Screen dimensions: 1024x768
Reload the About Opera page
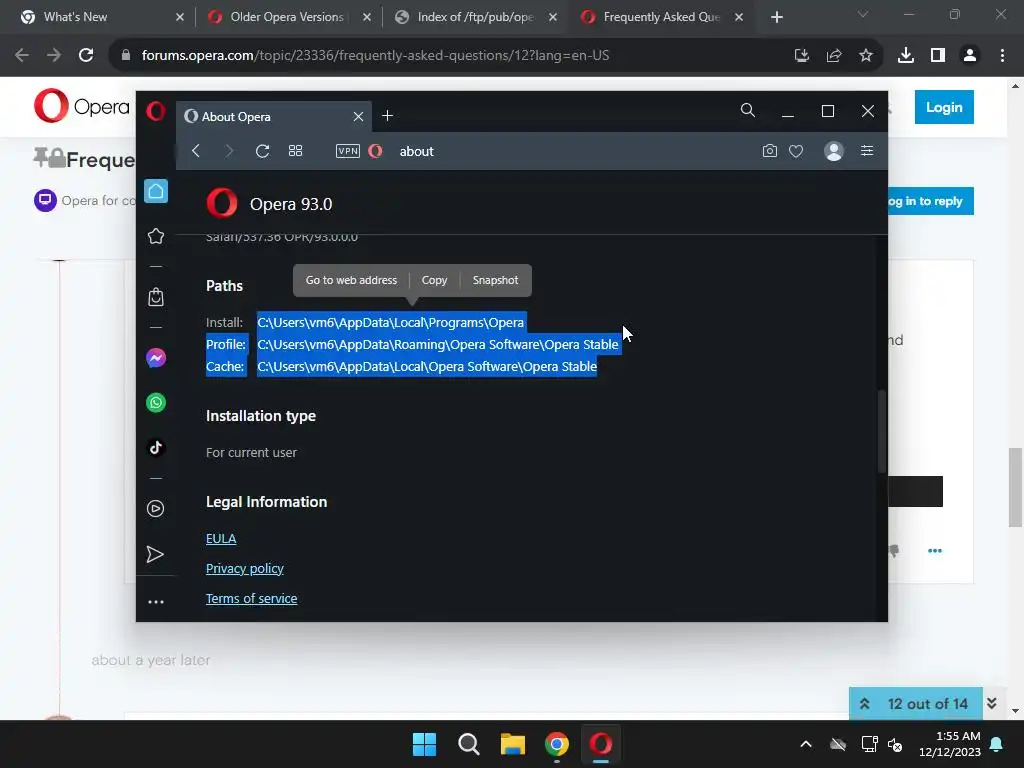263,151
